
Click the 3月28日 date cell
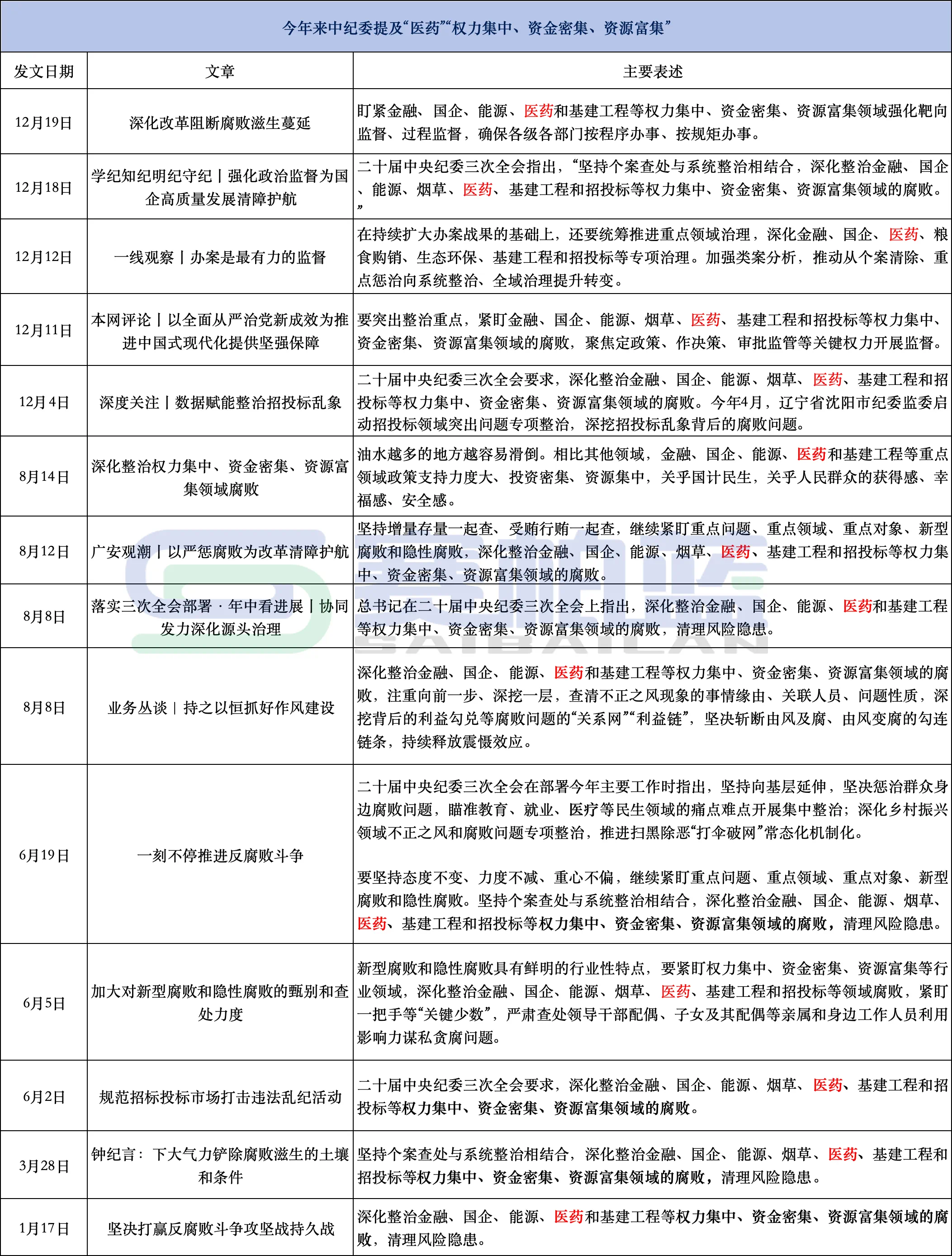tap(44, 1166)
